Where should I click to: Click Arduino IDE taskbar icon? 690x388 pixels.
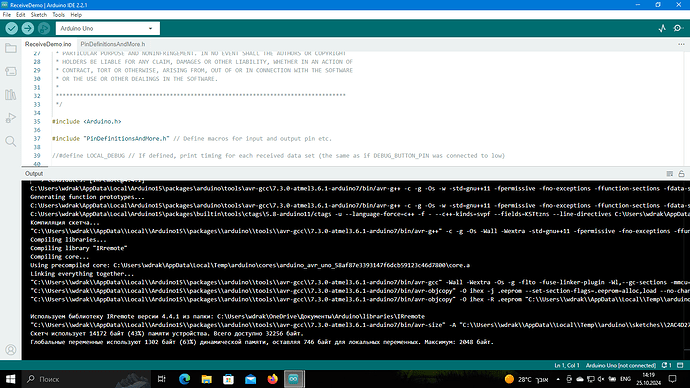[294, 379]
